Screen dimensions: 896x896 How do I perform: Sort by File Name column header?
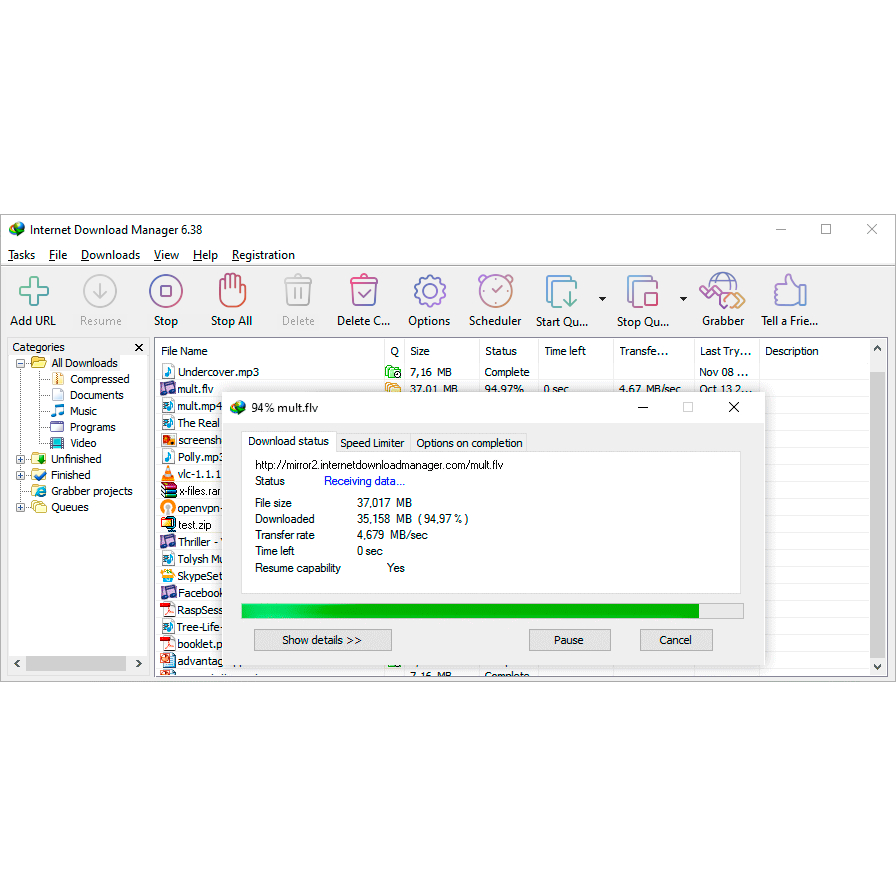click(270, 351)
